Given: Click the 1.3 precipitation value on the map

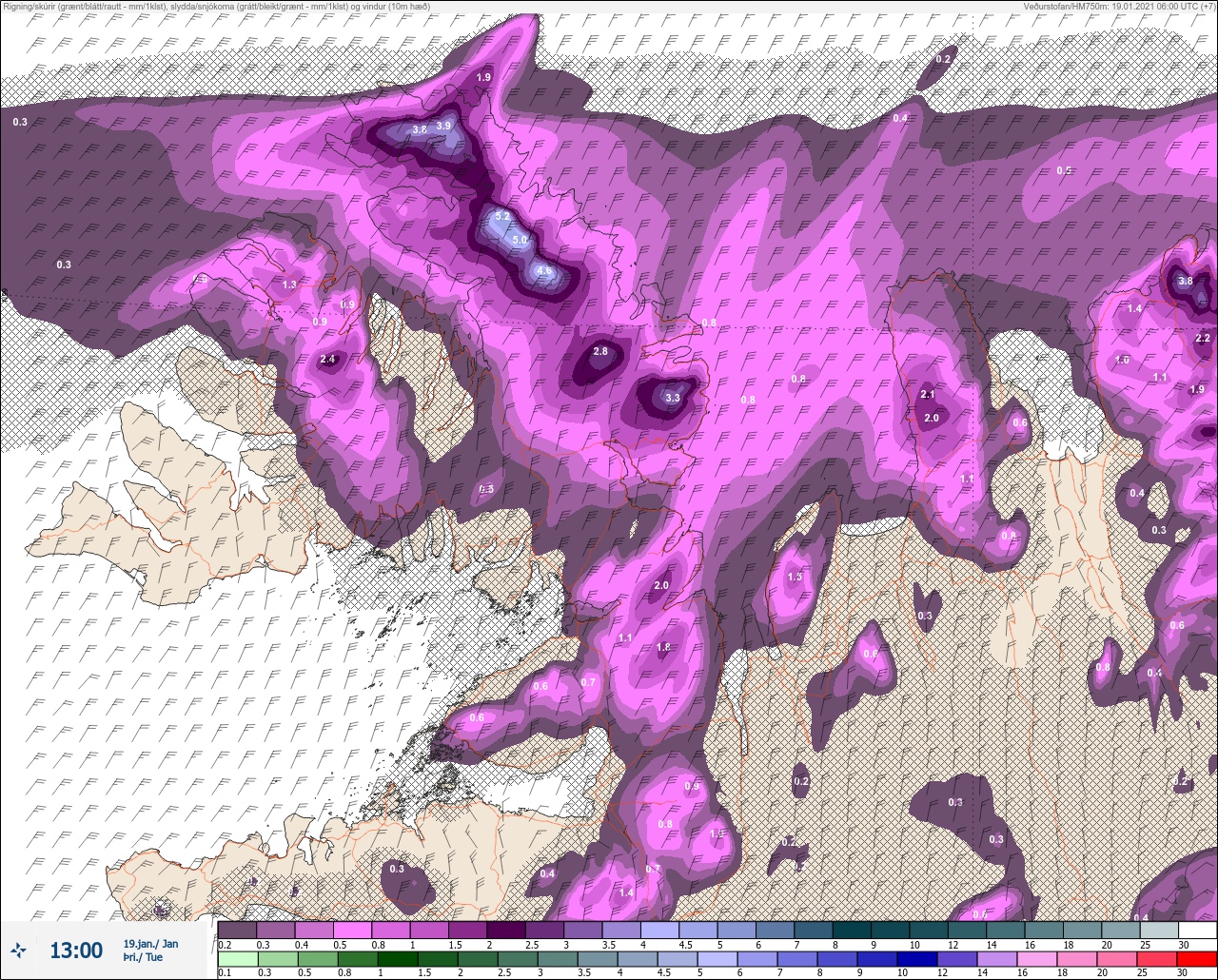Looking at the screenshot, I should 289,284.
